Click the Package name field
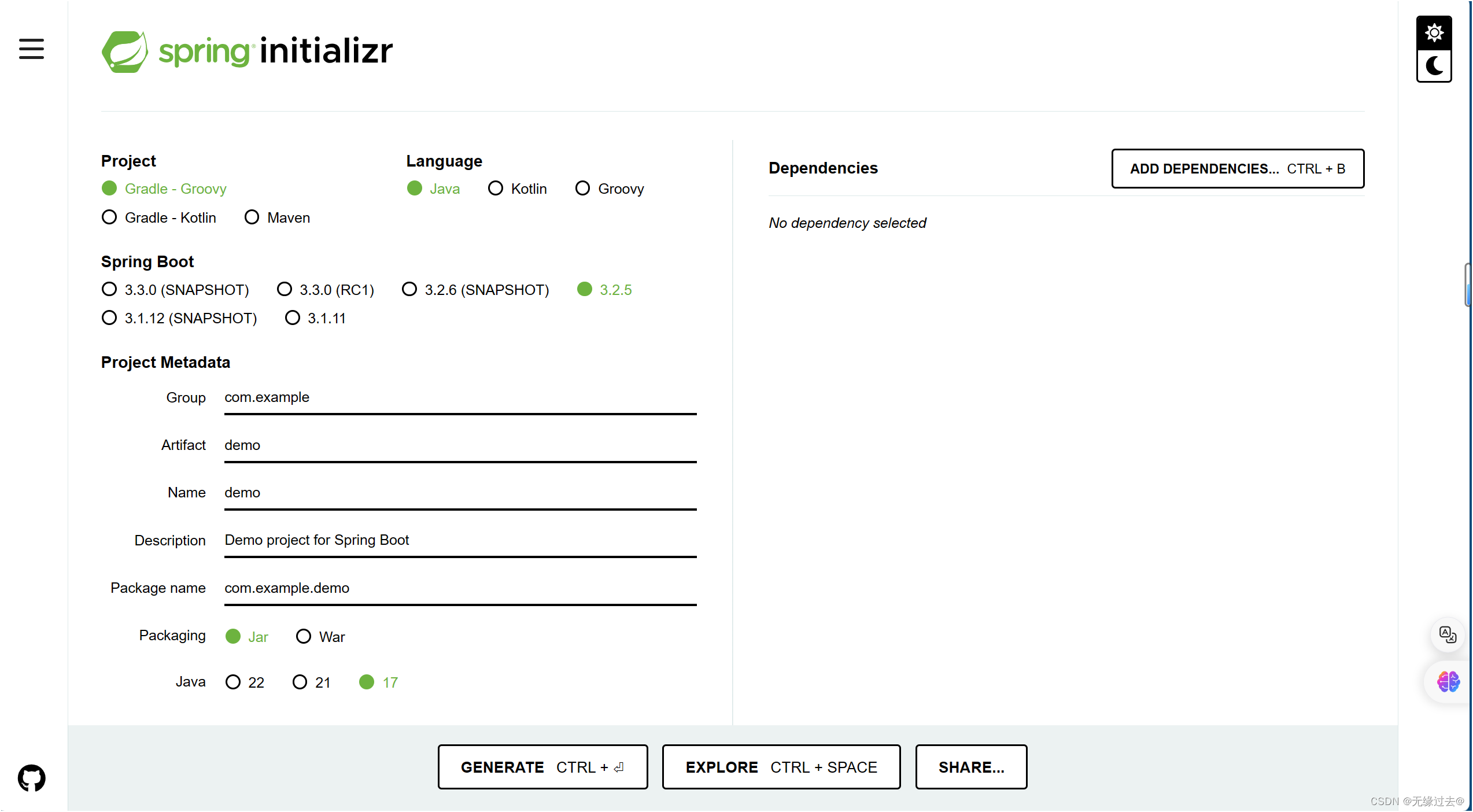Screen dimensions: 1473x812 [460, 588]
